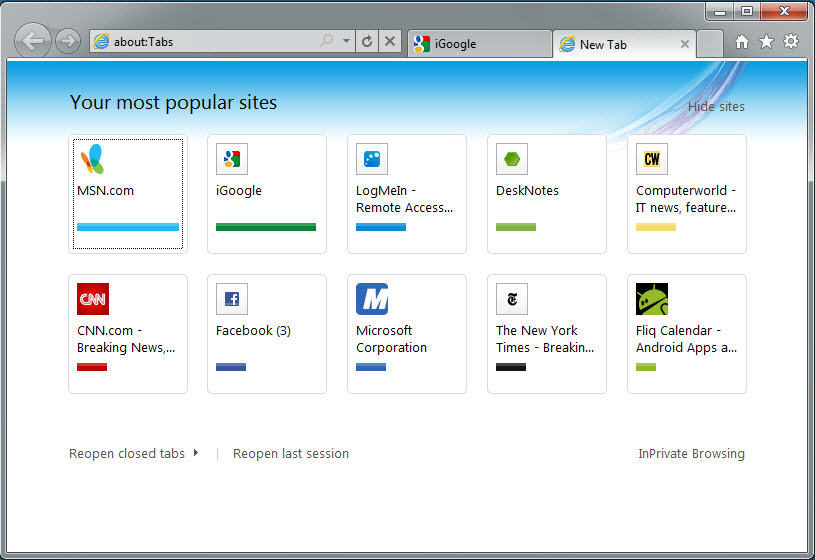Click Hide sites link

tap(716, 107)
